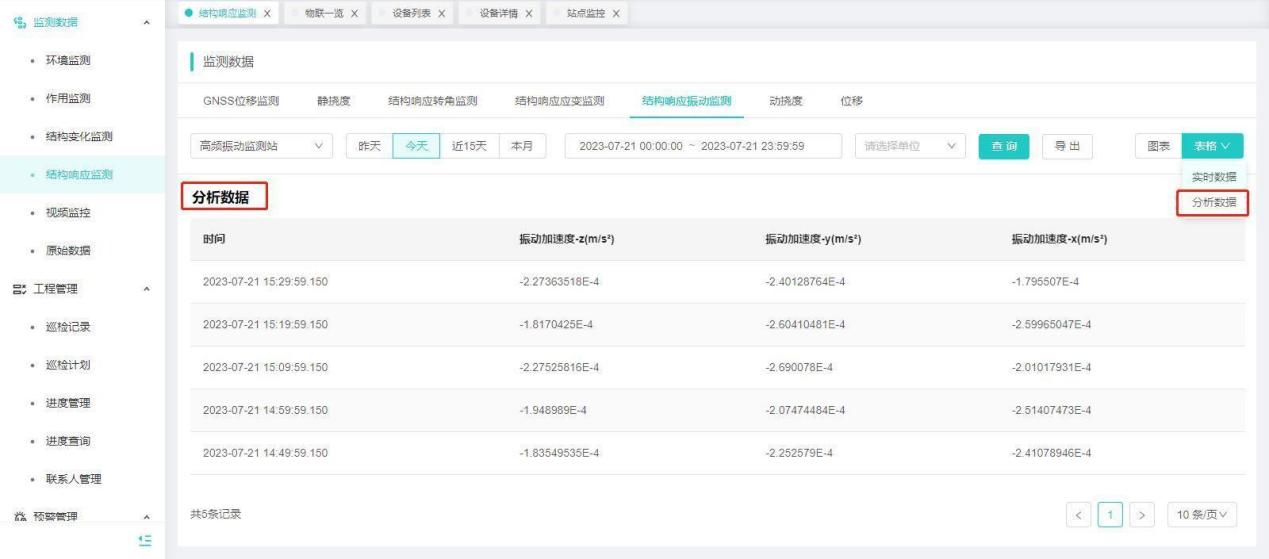The height and width of the screenshot is (559, 1269).
Task: Click the 导出 button
Action: pyautogui.click(x=1066, y=146)
